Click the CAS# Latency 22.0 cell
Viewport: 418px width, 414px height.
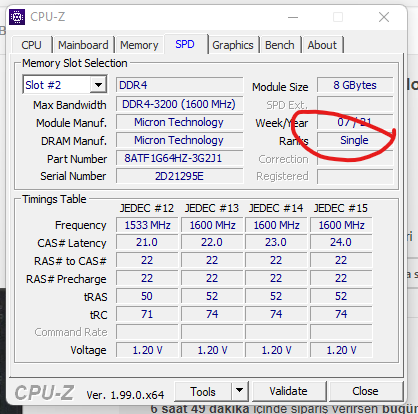[x=212, y=242]
